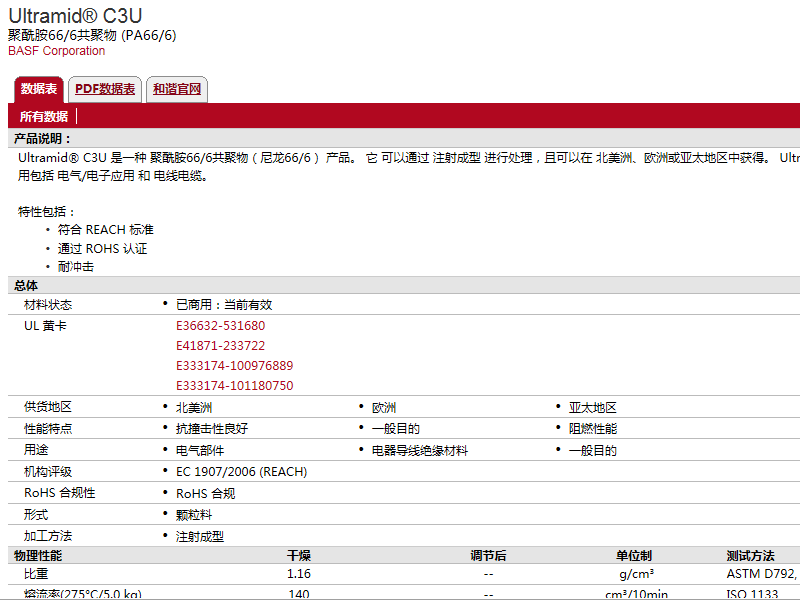Click the 机构评级 row label
This screenshot has width=800, height=601.
48,471
